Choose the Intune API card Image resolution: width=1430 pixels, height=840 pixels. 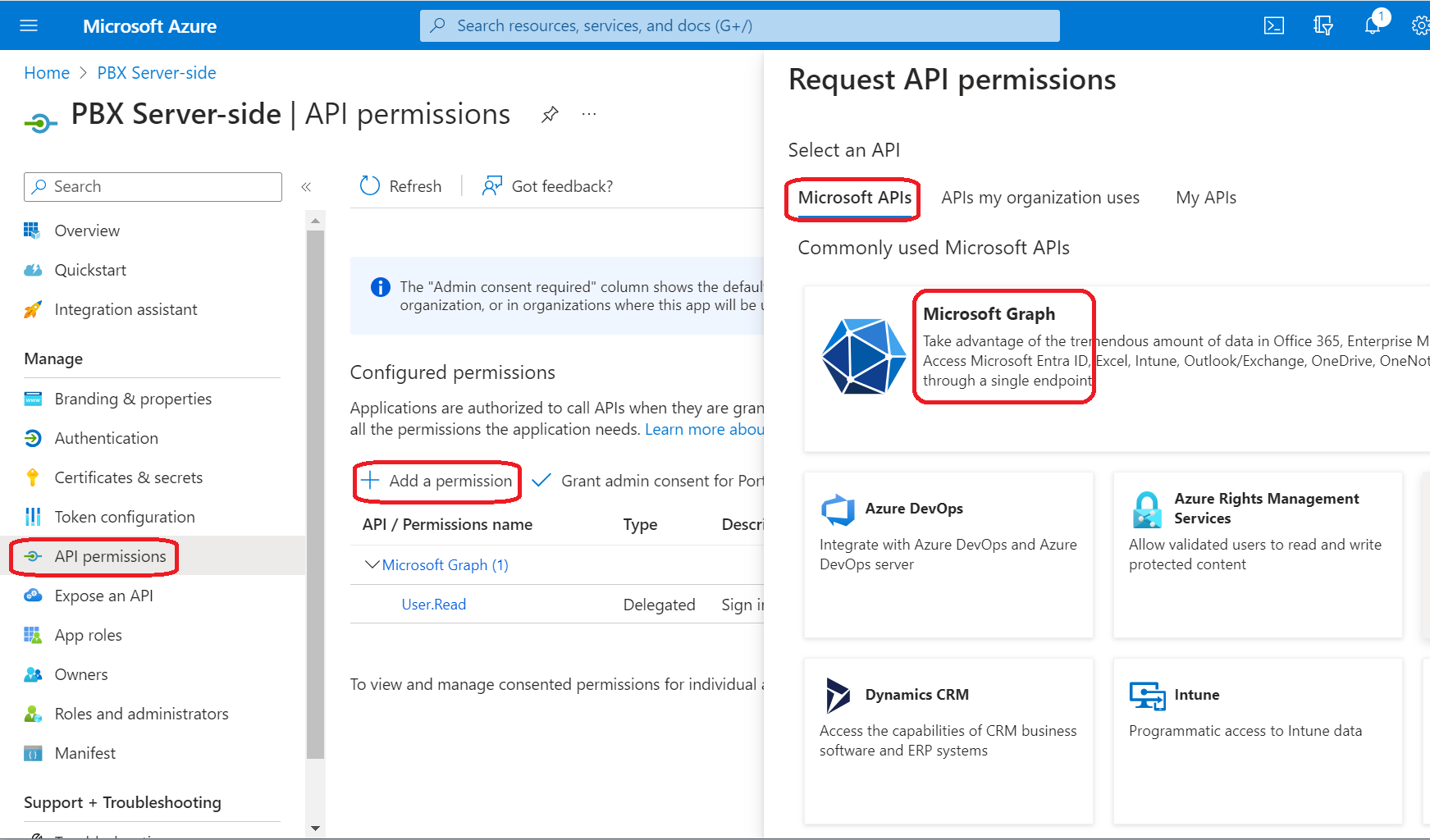[1257, 740]
